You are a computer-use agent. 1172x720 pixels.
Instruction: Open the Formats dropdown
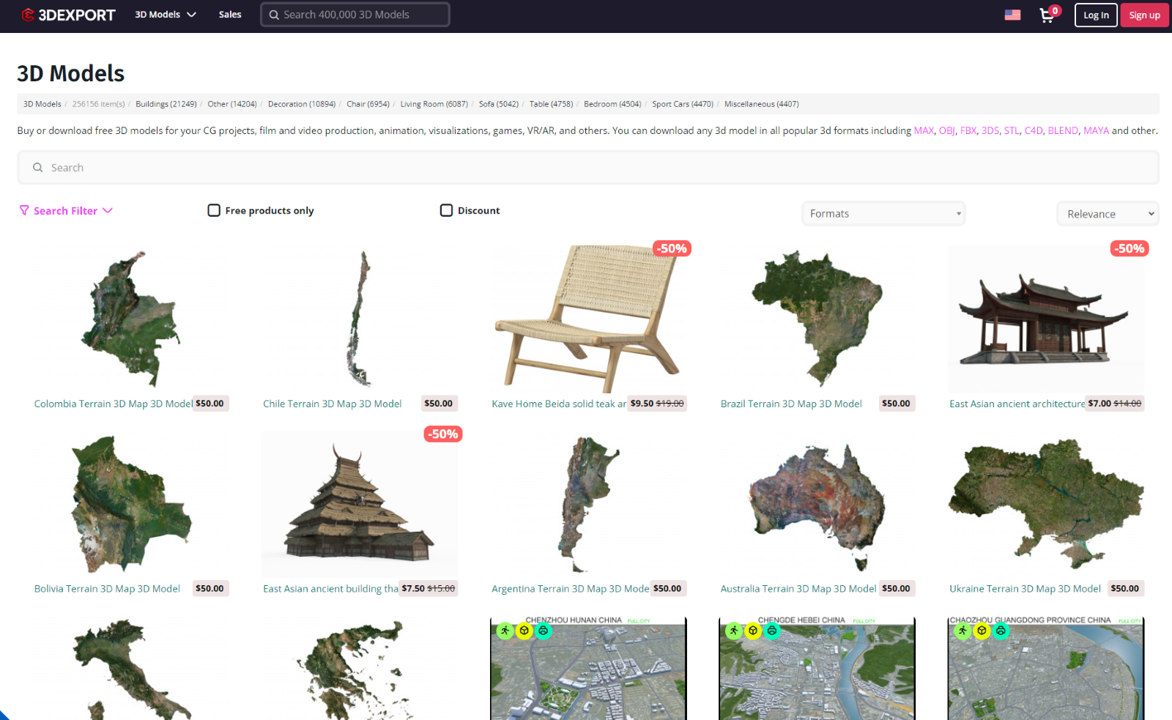click(x=883, y=213)
